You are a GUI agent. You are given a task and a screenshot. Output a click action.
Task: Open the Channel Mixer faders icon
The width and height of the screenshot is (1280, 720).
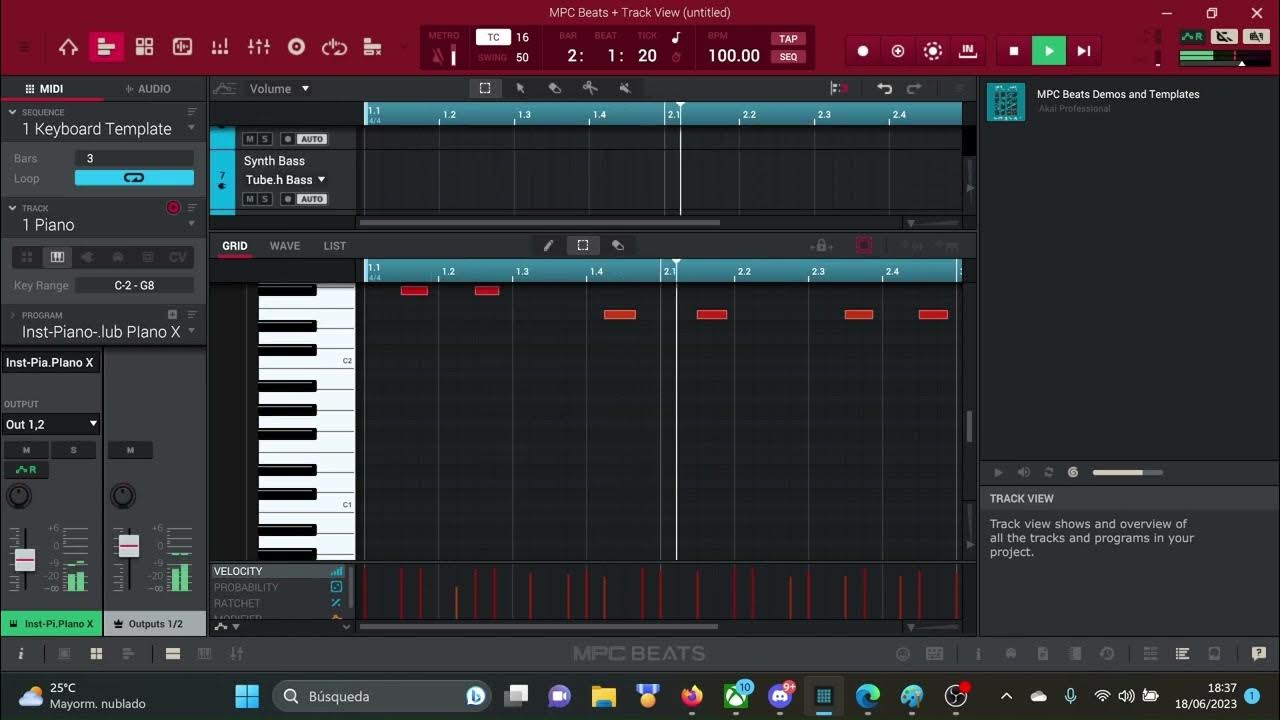pos(259,47)
